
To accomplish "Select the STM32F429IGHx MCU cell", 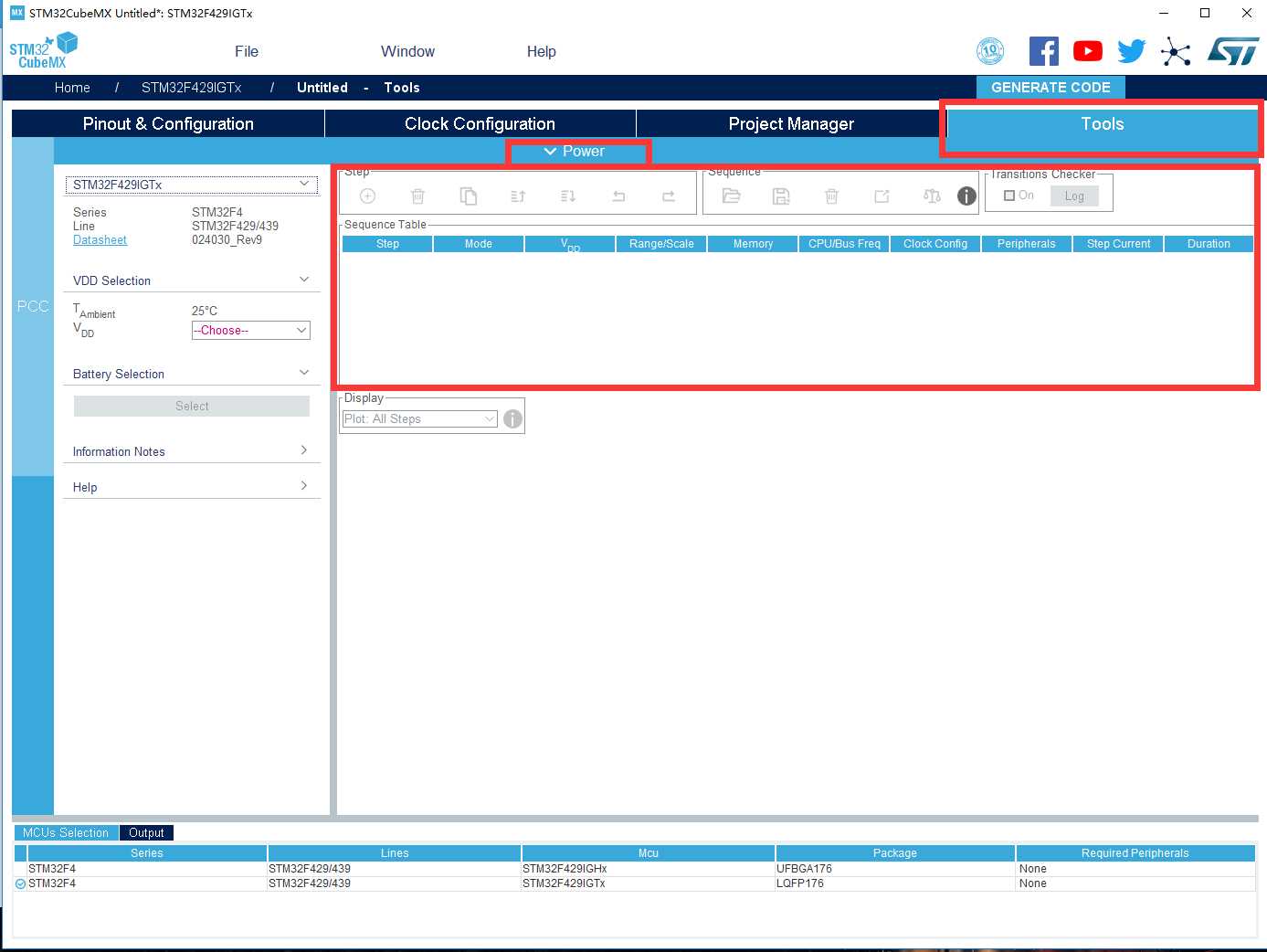I will tap(649, 869).
